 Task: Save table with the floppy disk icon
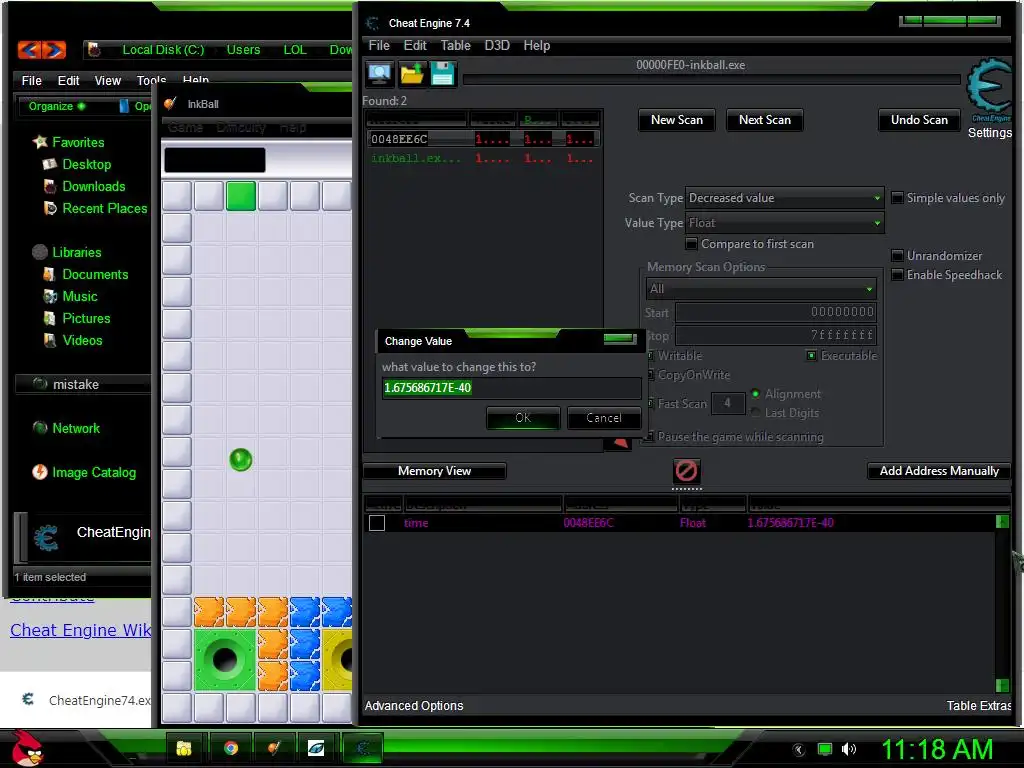pos(442,74)
